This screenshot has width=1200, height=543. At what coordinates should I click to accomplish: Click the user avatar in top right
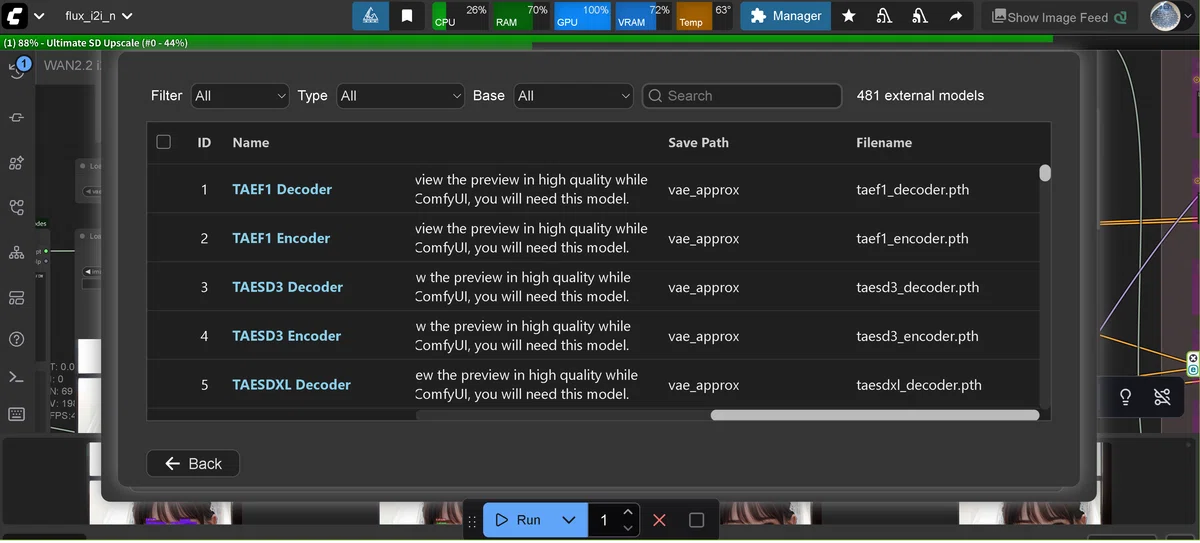point(1165,16)
